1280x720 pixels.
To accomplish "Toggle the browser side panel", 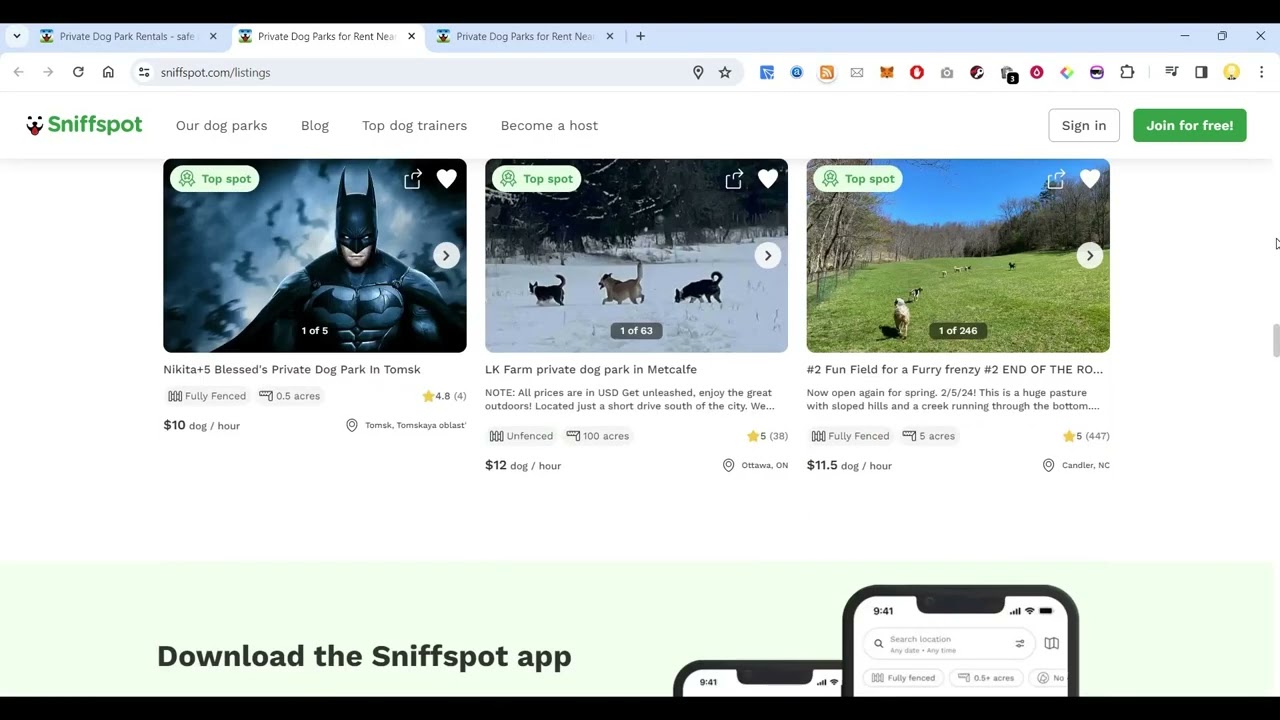I will coord(1201,72).
